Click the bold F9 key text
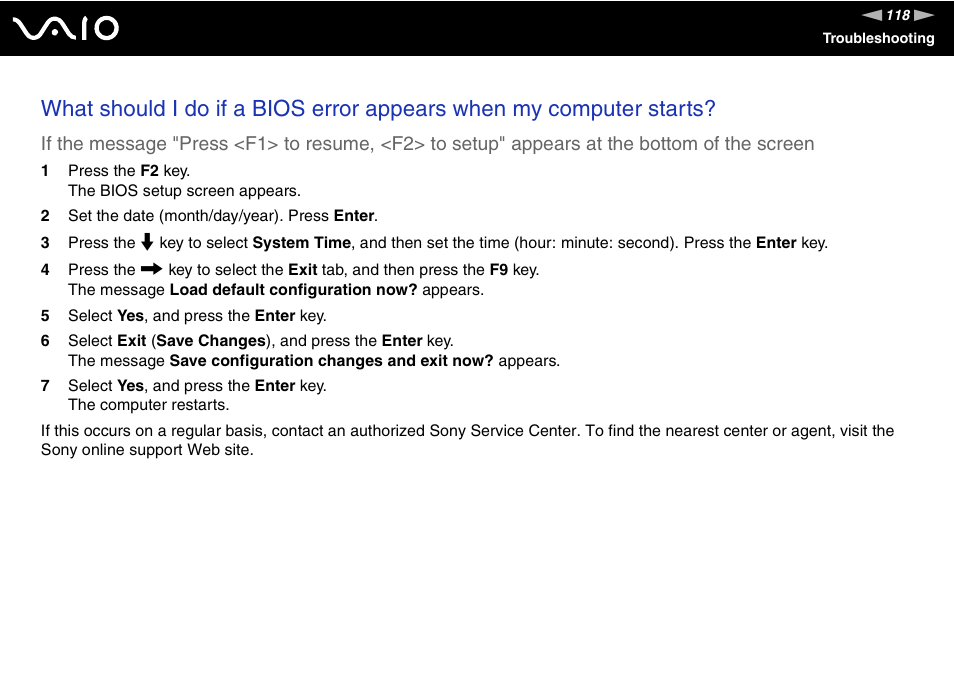This screenshot has height=674, width=954. [498, 269]
